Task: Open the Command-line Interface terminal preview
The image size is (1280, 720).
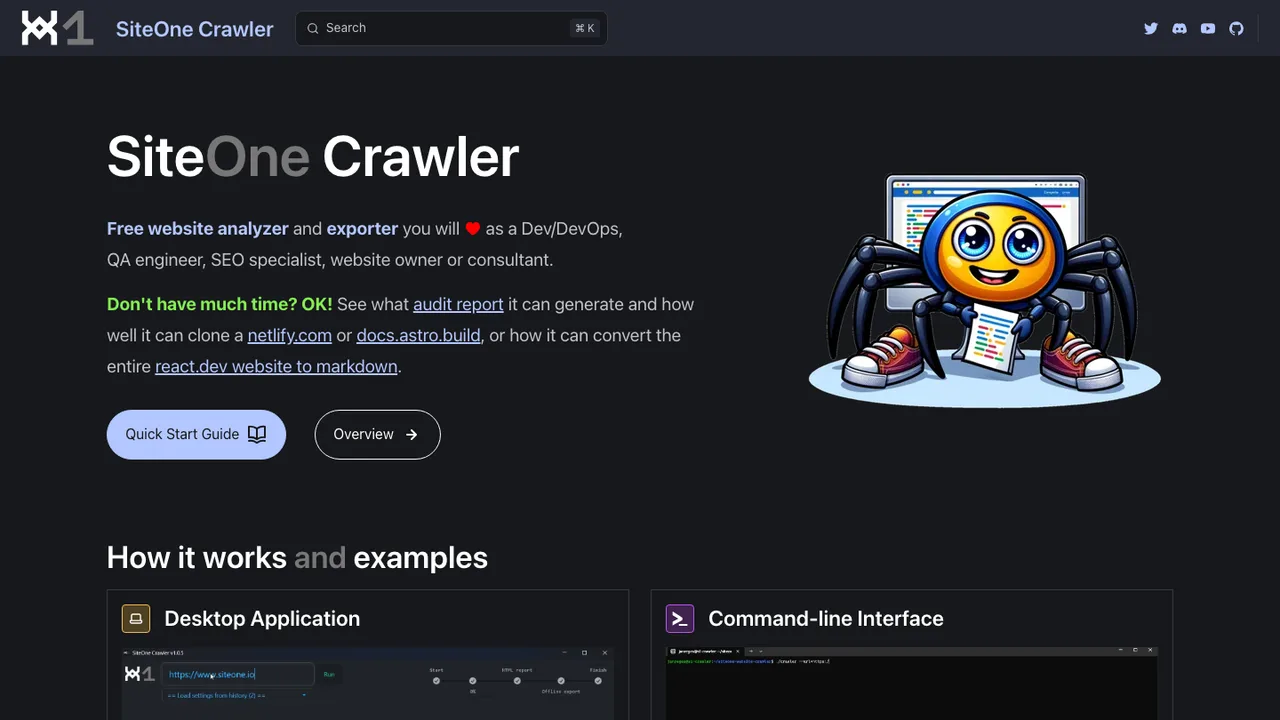Action: pos(911,683)
